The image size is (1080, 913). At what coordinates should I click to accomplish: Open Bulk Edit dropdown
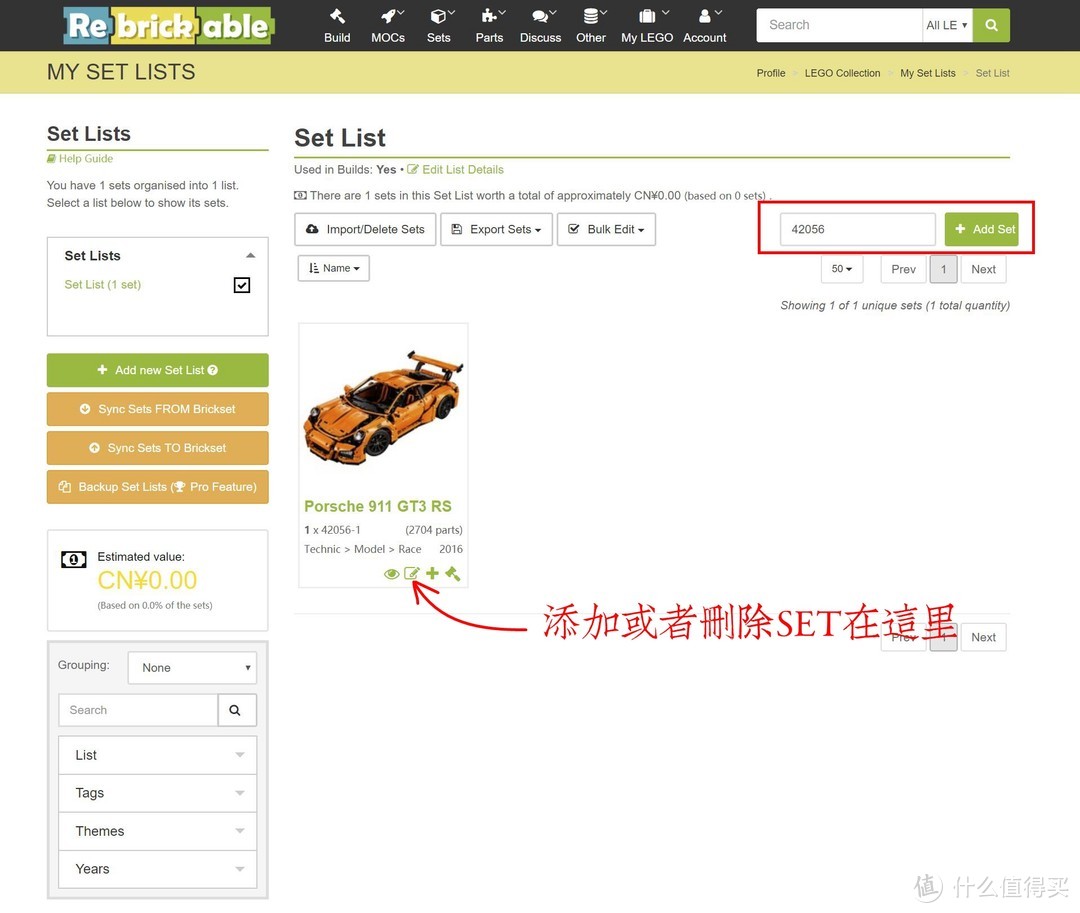tap(606, 229)
